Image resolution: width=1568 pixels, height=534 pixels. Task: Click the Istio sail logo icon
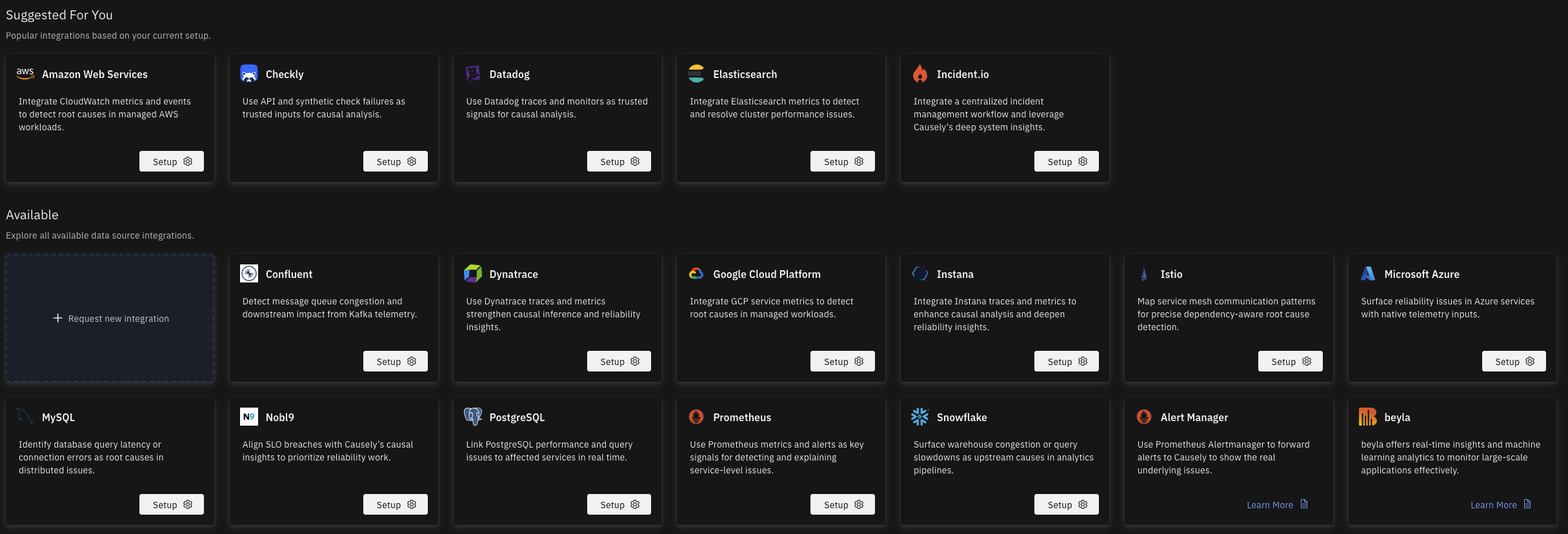(1144, 273)
